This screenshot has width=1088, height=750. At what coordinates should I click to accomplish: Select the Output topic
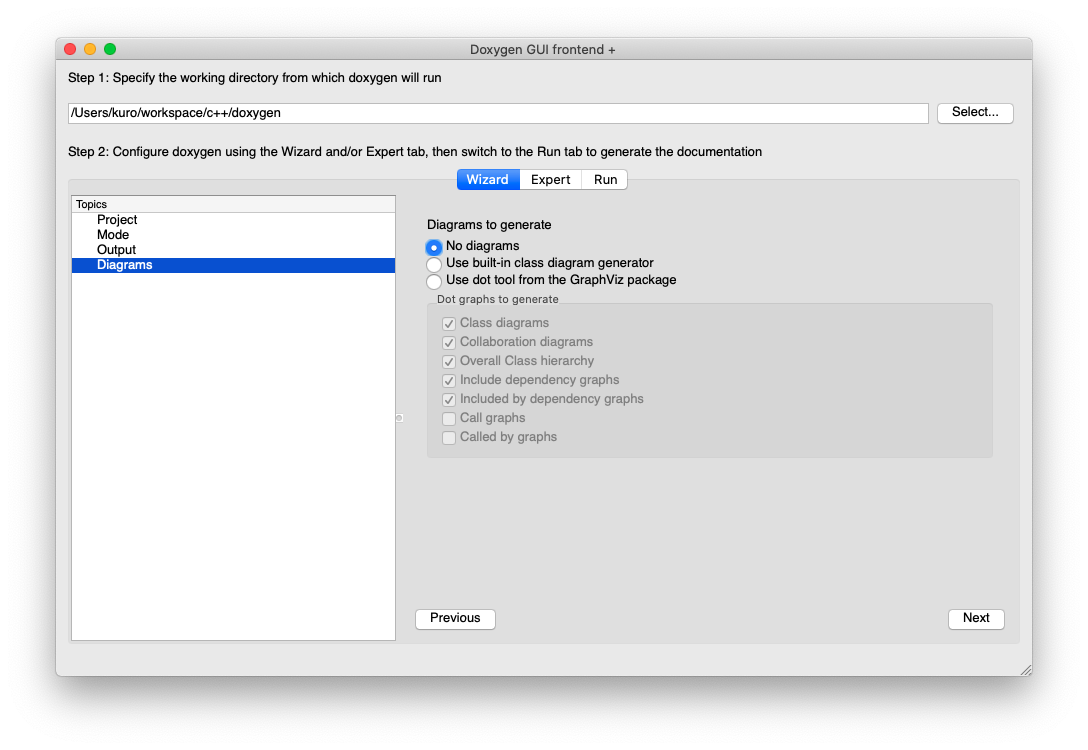click(233, 250)
